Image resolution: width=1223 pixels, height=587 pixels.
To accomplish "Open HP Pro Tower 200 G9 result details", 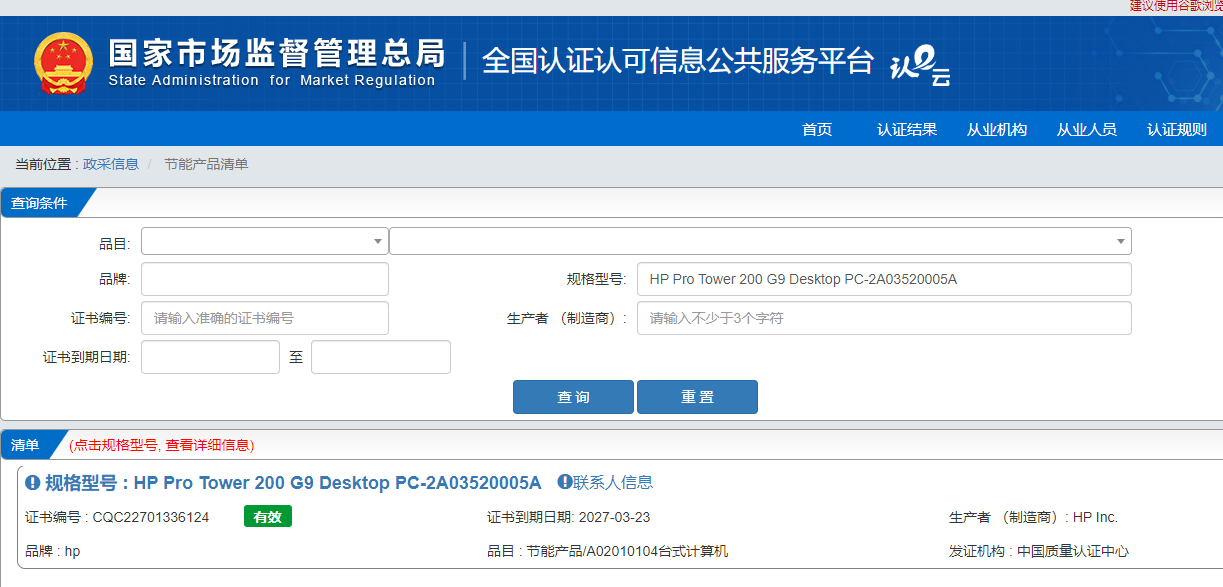I will click(x=293, y=483).
